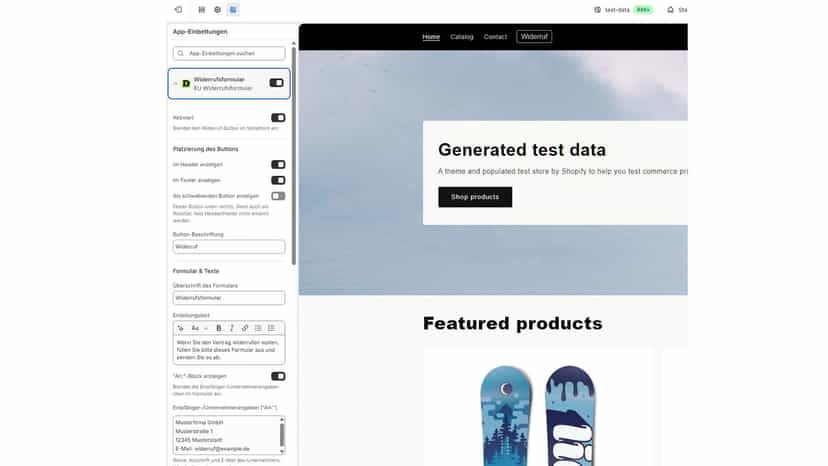
Task: Click the numbered list icon
Action: click(x=271, y=328)
